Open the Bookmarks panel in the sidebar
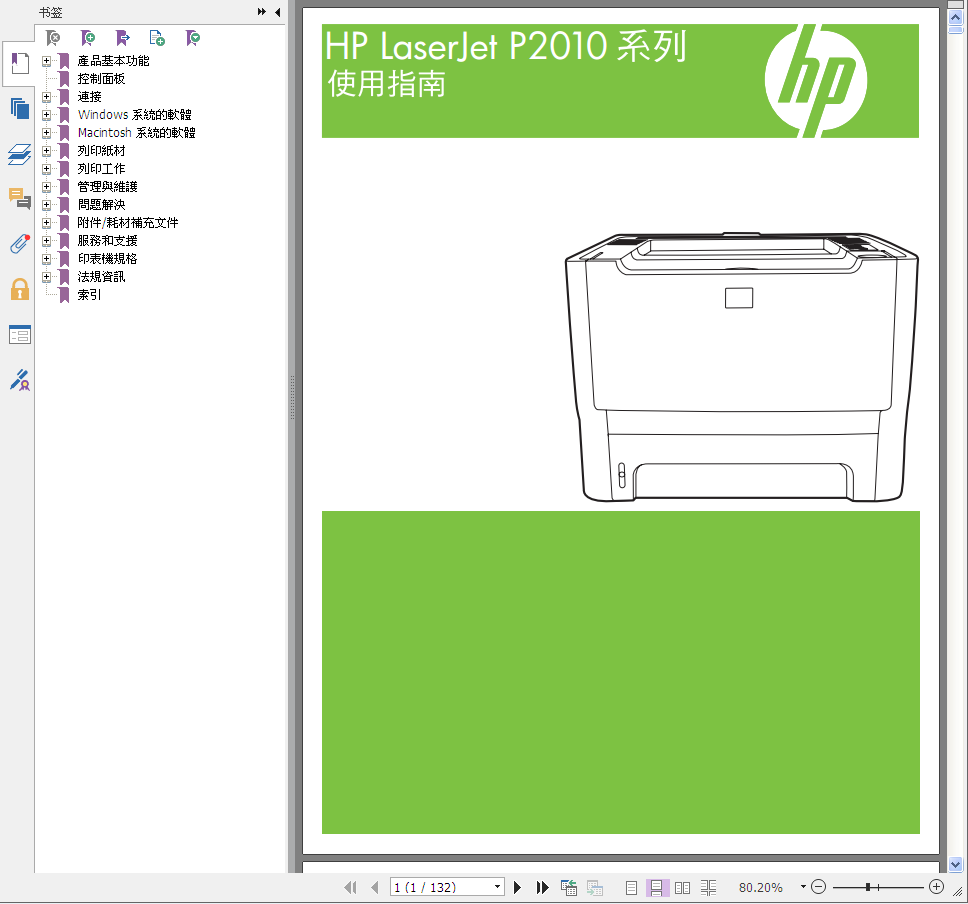 (19, 64)
